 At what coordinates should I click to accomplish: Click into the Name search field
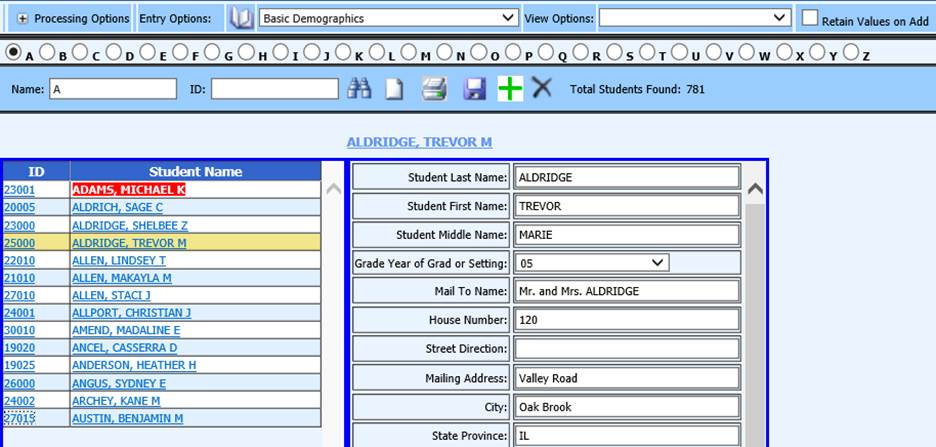(x=113, y=89)
